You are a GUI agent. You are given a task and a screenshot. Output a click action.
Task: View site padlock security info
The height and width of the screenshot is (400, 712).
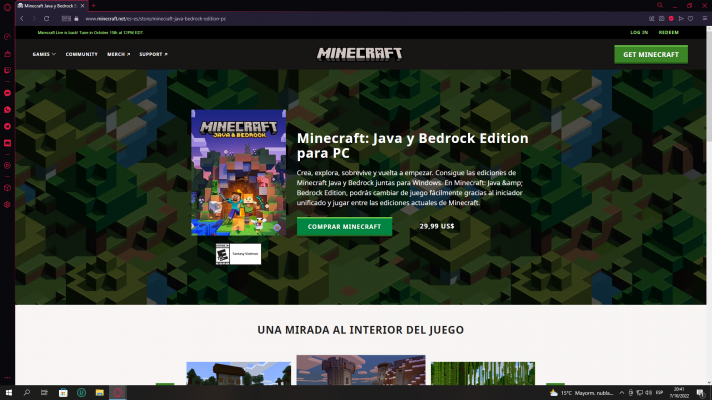(x=76, y=19)
